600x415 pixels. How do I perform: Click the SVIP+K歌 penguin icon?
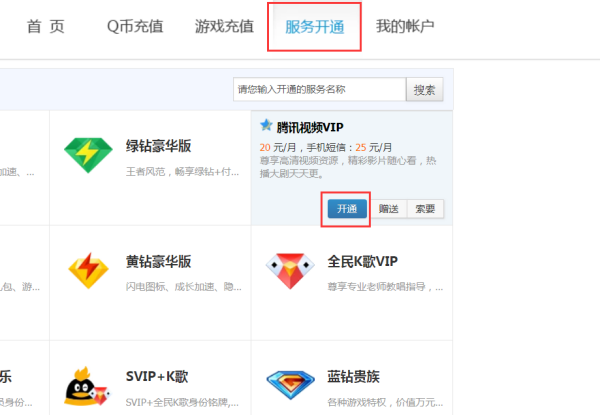88,386
